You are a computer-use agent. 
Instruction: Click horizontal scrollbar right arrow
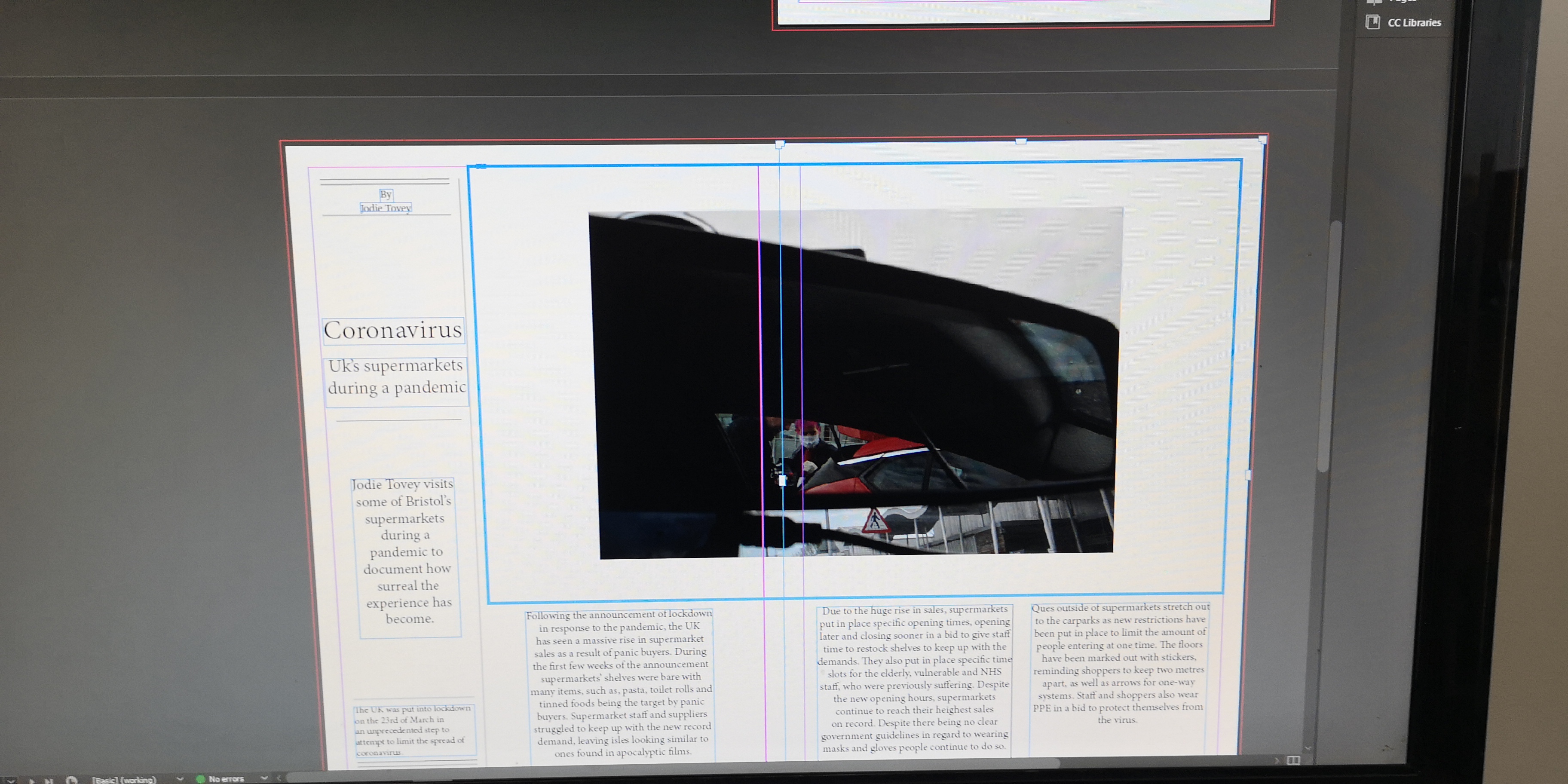(x=1277, y=760)
